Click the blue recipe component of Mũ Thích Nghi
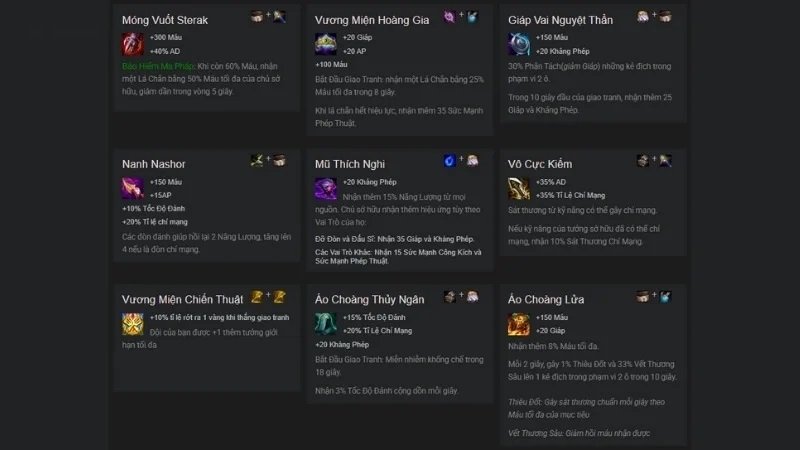Screen dimensions: 800x450 point(449,161)
